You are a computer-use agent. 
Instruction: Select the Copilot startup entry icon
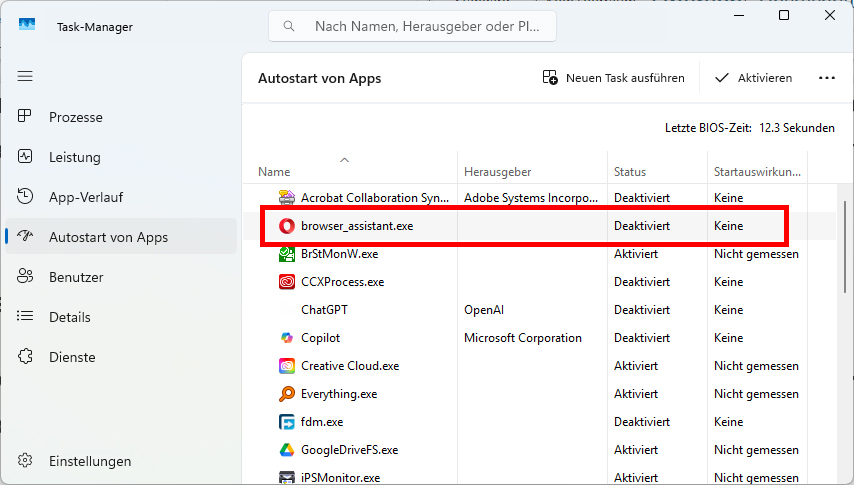point(286,338)
